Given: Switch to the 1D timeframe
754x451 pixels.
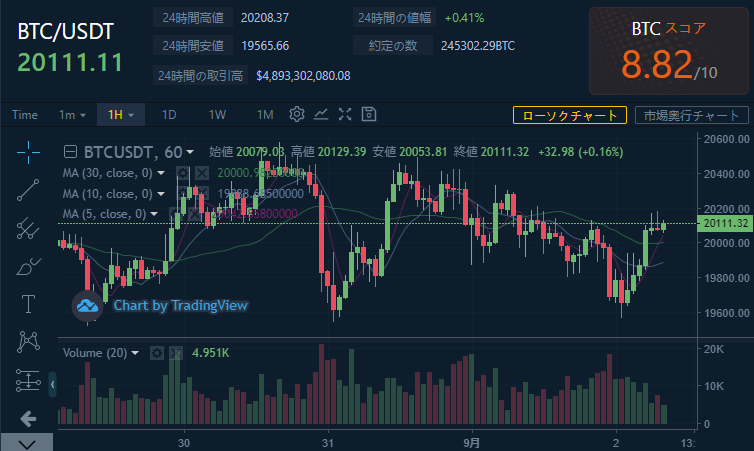Looking at the screenshot, I should pos(169,114).
